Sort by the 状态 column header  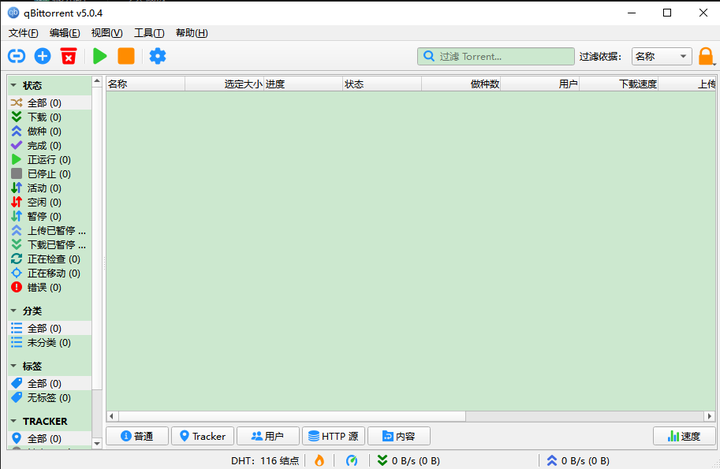382,84
